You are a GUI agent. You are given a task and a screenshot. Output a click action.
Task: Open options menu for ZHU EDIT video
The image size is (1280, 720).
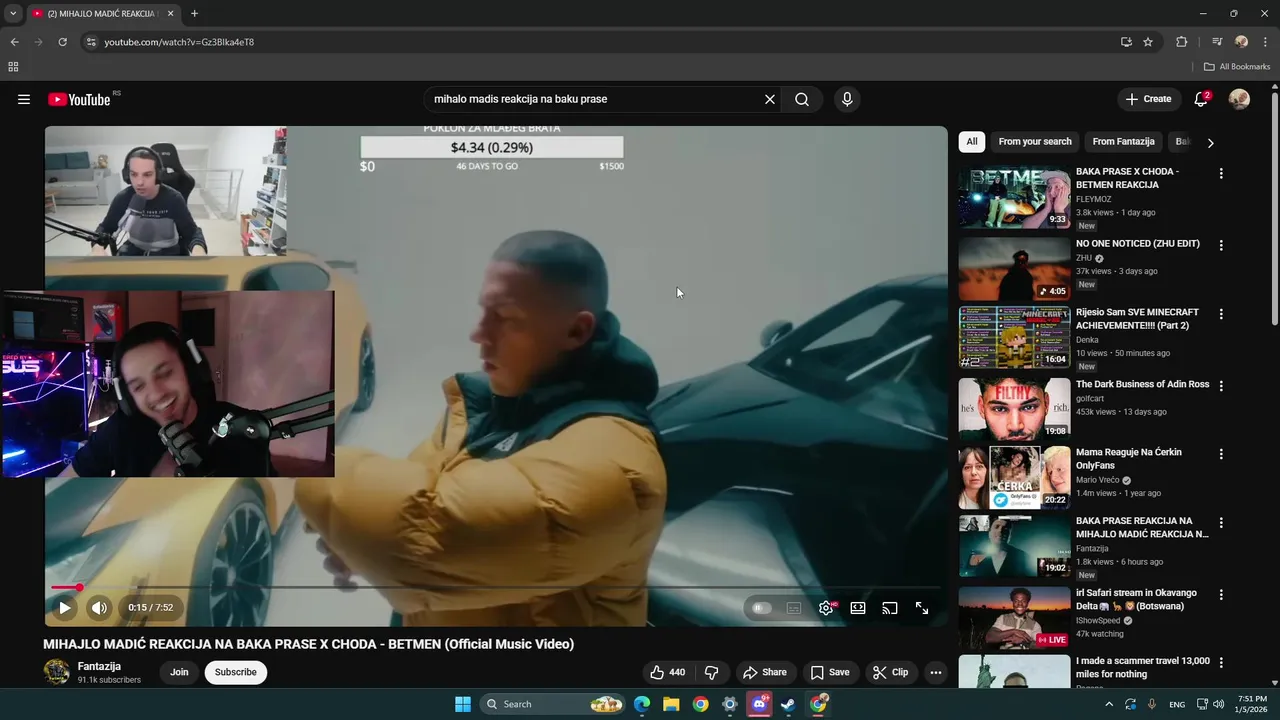point(1221,245)
